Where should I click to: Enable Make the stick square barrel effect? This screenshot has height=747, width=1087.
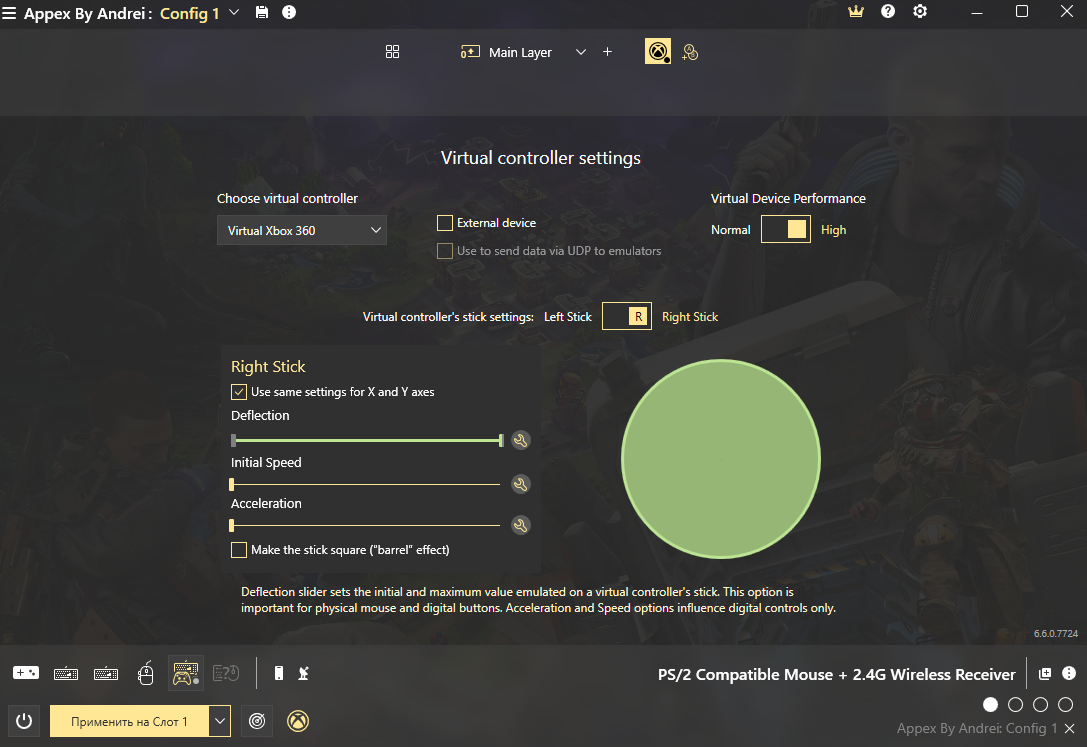pyautogui.click(x=239, y=550)
